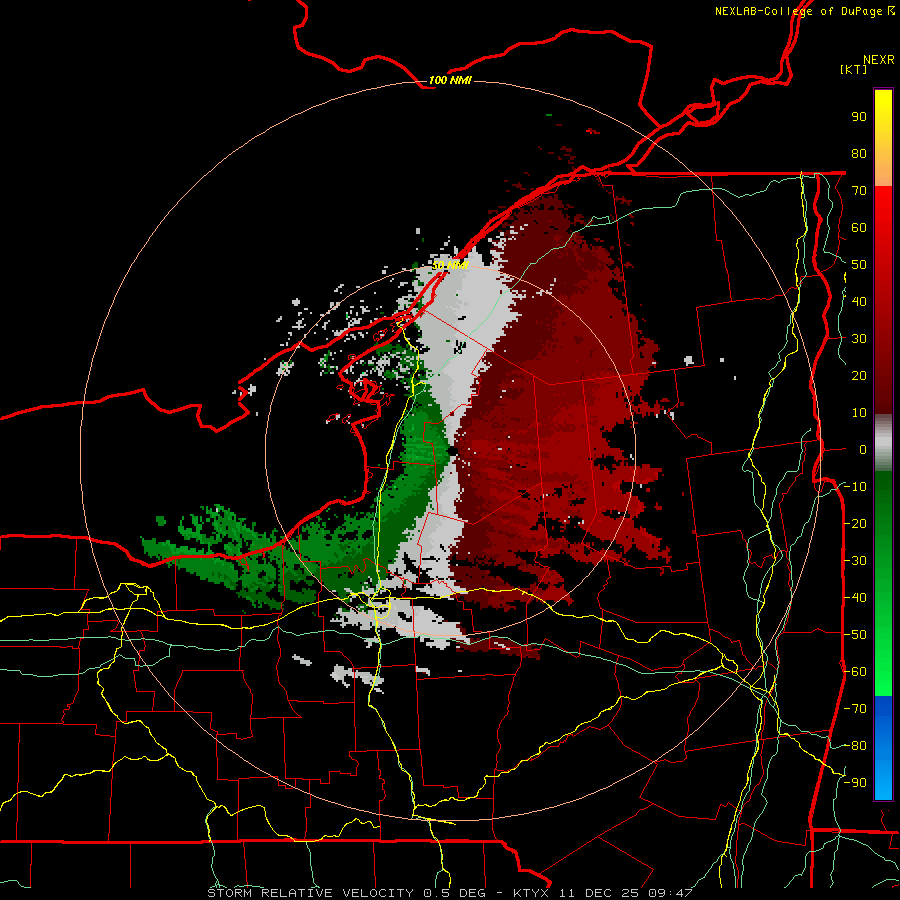Click the -60 scale value

pyautogui.click(x=855, y=672)
